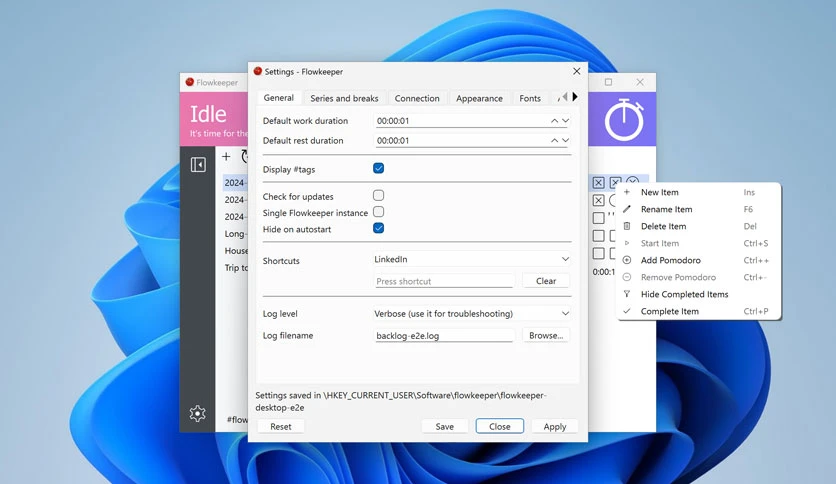Click the plus icon above the backlog list
The image size is (836, 484).
(x=226, y=156)
